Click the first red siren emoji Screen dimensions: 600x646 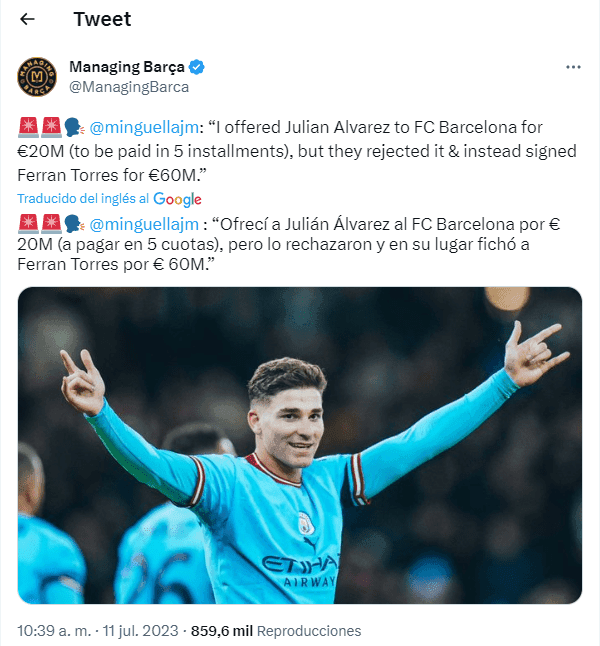28,127
